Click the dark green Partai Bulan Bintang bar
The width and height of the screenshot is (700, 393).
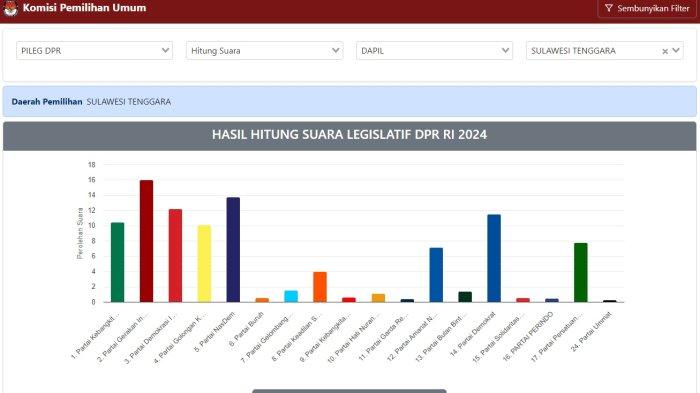[x=465, y=297]
